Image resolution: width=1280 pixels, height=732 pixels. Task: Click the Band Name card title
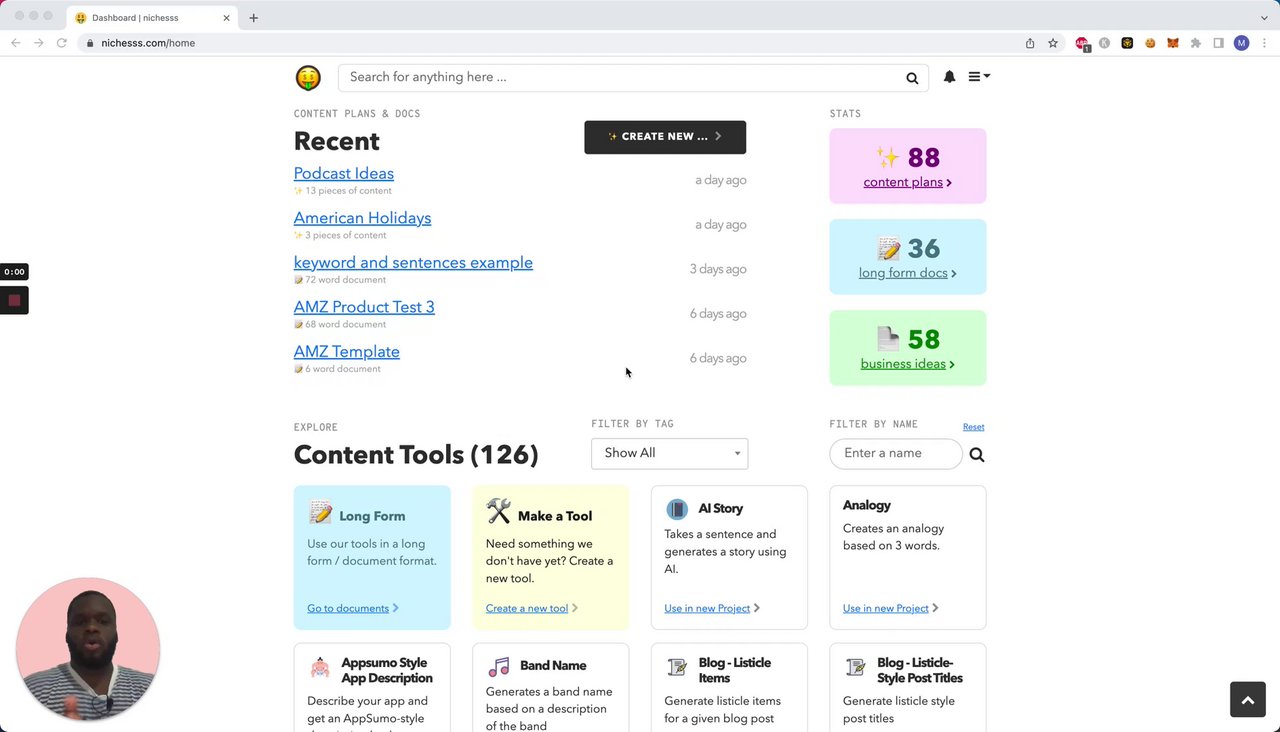point(553,666)
